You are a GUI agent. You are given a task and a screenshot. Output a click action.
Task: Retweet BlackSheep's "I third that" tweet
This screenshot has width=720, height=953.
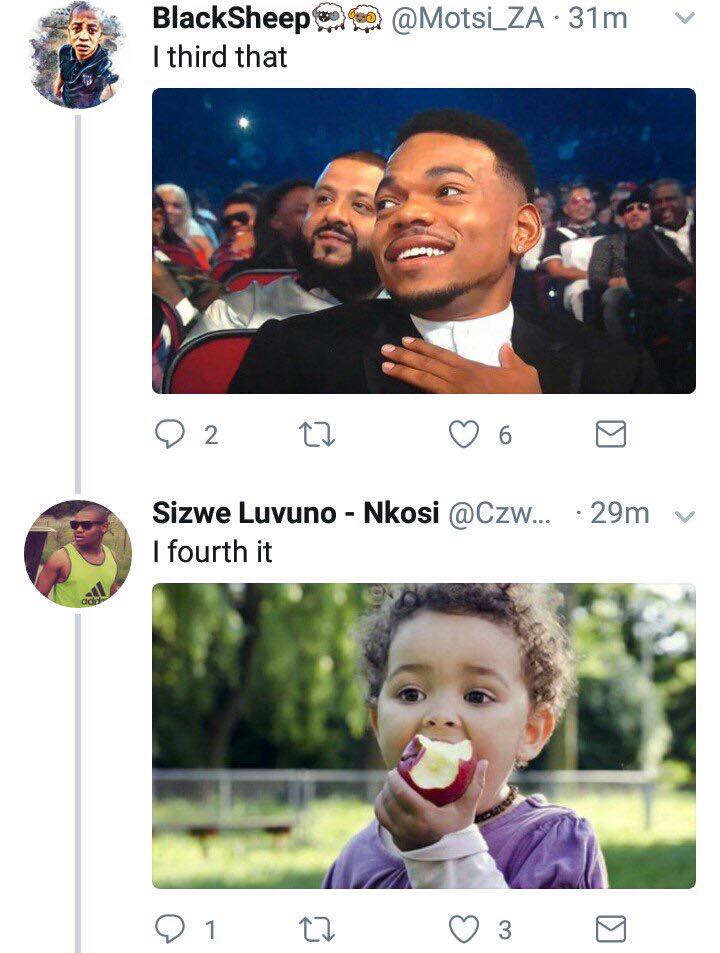[317, 435]
